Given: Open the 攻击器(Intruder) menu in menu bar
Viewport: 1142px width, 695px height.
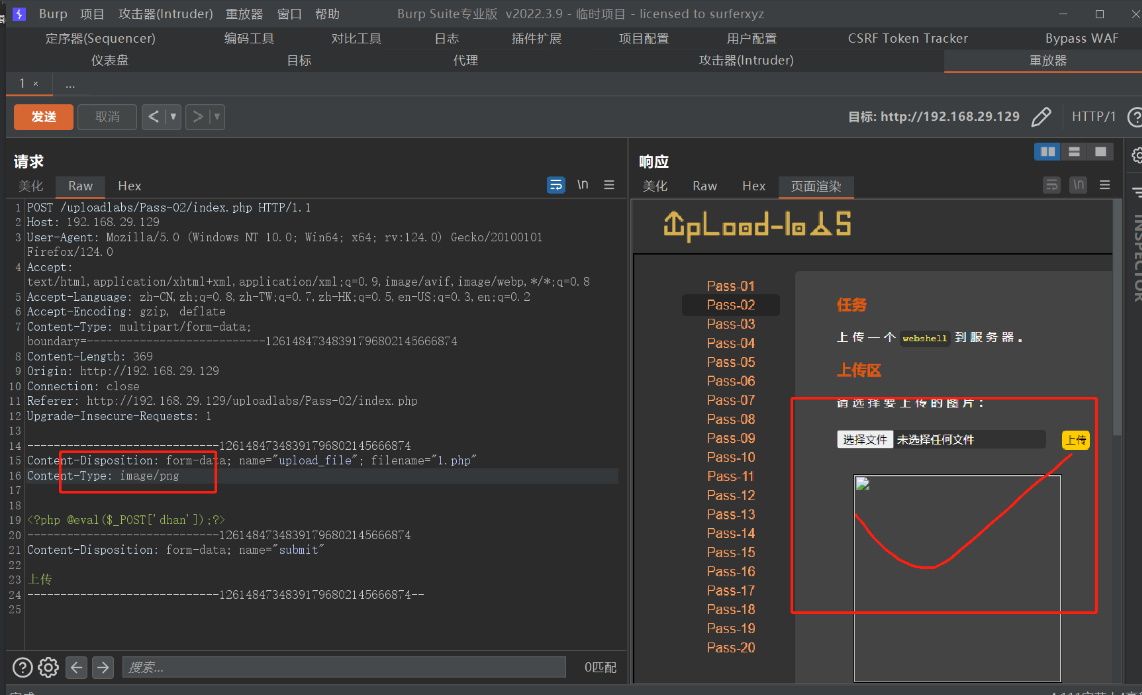Looking at the screenshot, I should click(x=166, y=14).
